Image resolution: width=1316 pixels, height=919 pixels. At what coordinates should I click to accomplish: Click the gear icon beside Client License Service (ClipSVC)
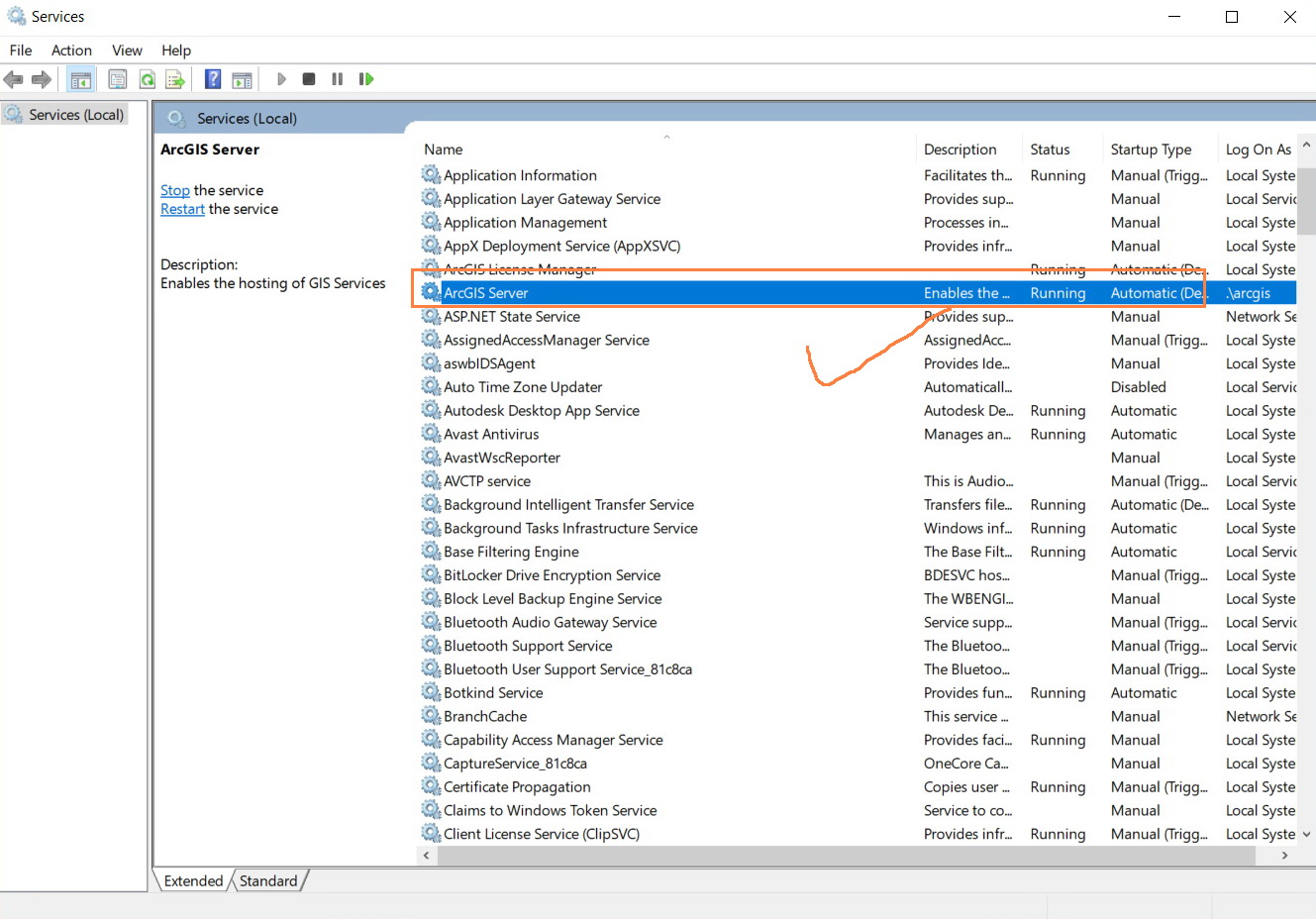tap(431, 834)
